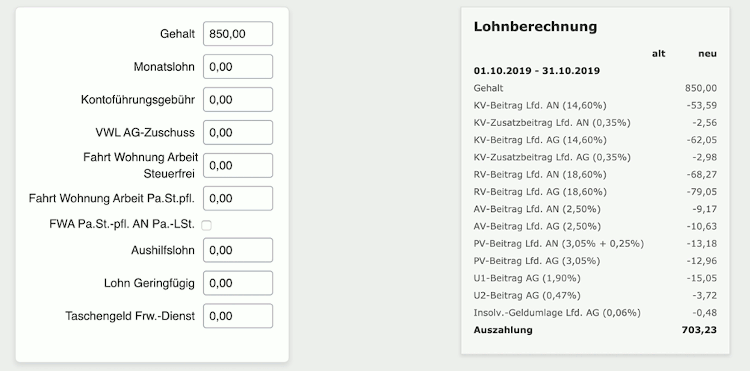Select Fahrt Wohnung Arbeit Steuerfrei field

point(238,165)
